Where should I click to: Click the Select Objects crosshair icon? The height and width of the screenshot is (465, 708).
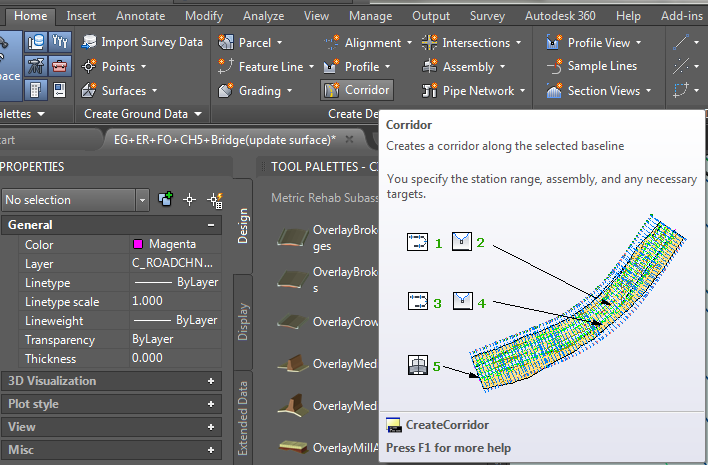click(190, 200)
